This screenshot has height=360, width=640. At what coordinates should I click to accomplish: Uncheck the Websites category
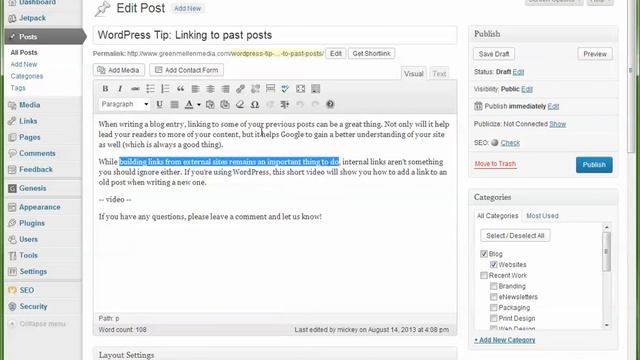coord(493,264)
